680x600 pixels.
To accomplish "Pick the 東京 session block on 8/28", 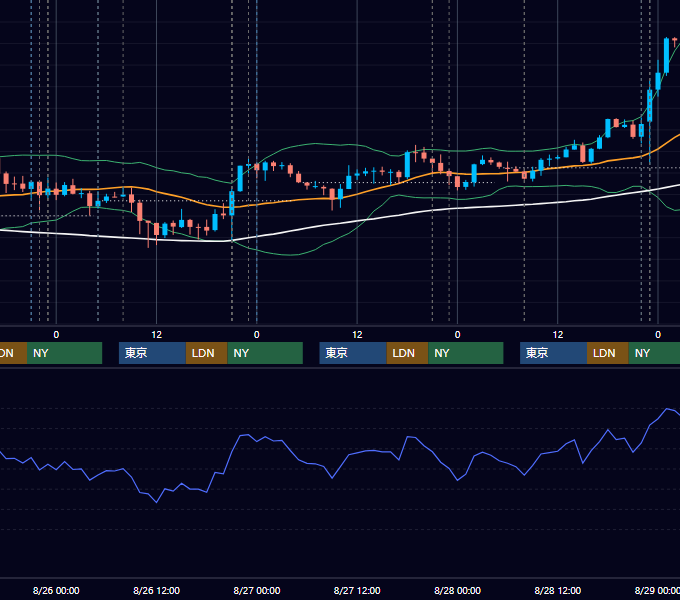I will [553, 353].
